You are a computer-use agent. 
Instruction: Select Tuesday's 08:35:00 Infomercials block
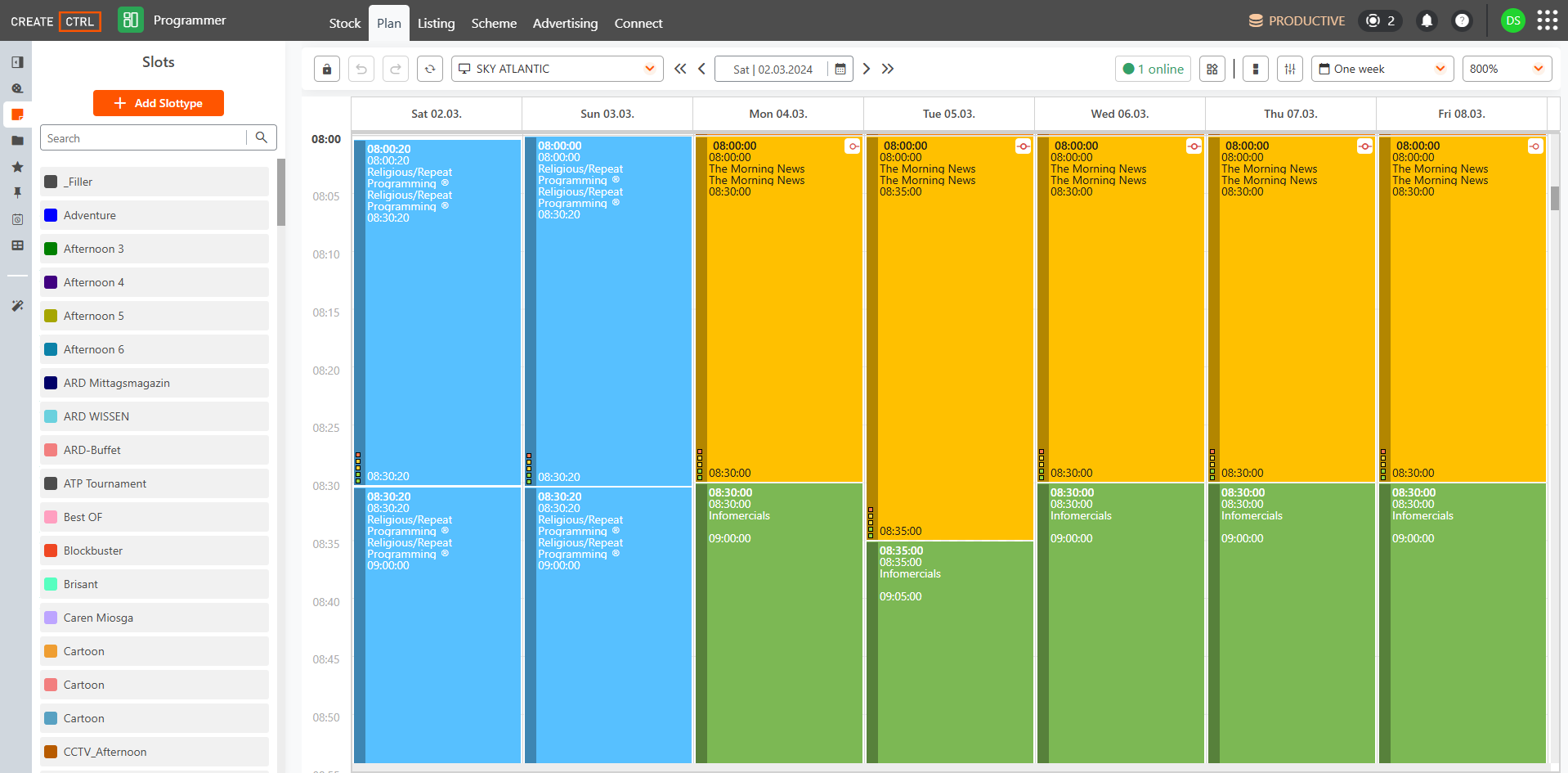coord(950,652)
